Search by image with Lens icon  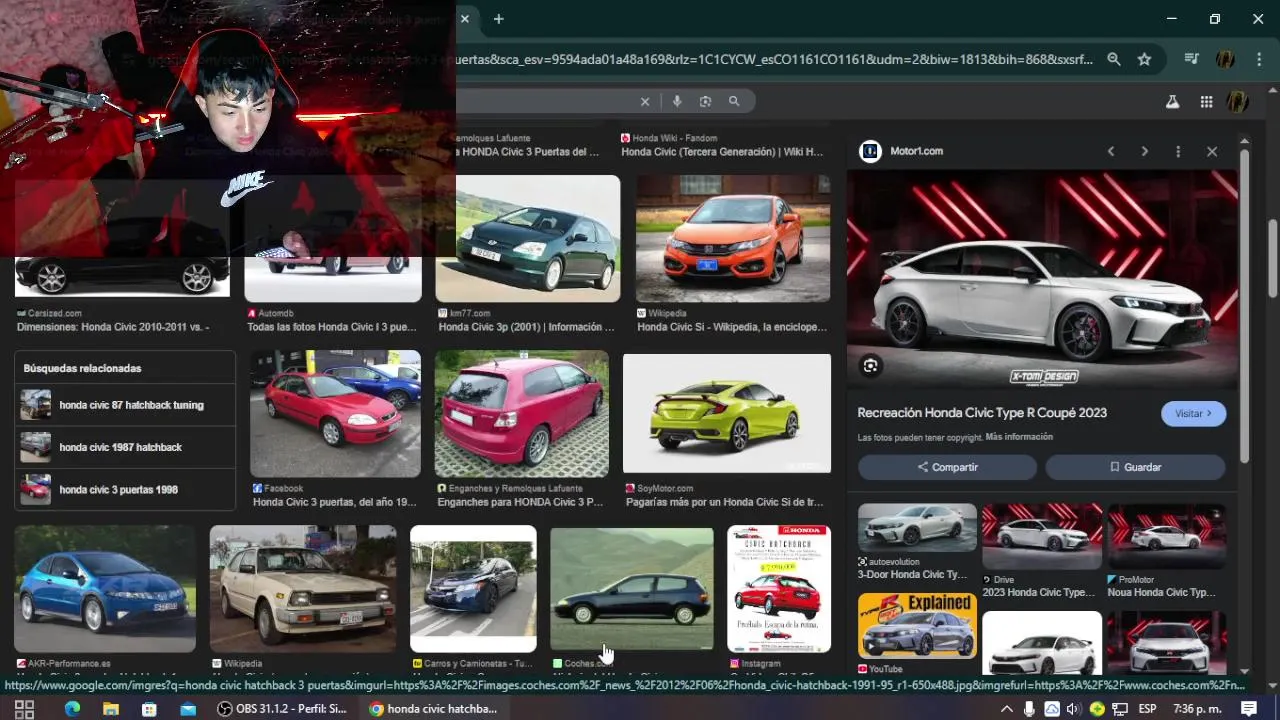705,102
